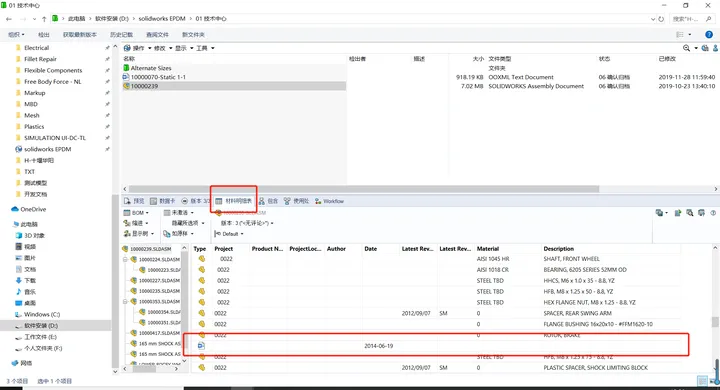Collapse the 10000353.SLDASM tree node
Screen dimensions: 720x390
coord(125,302)
